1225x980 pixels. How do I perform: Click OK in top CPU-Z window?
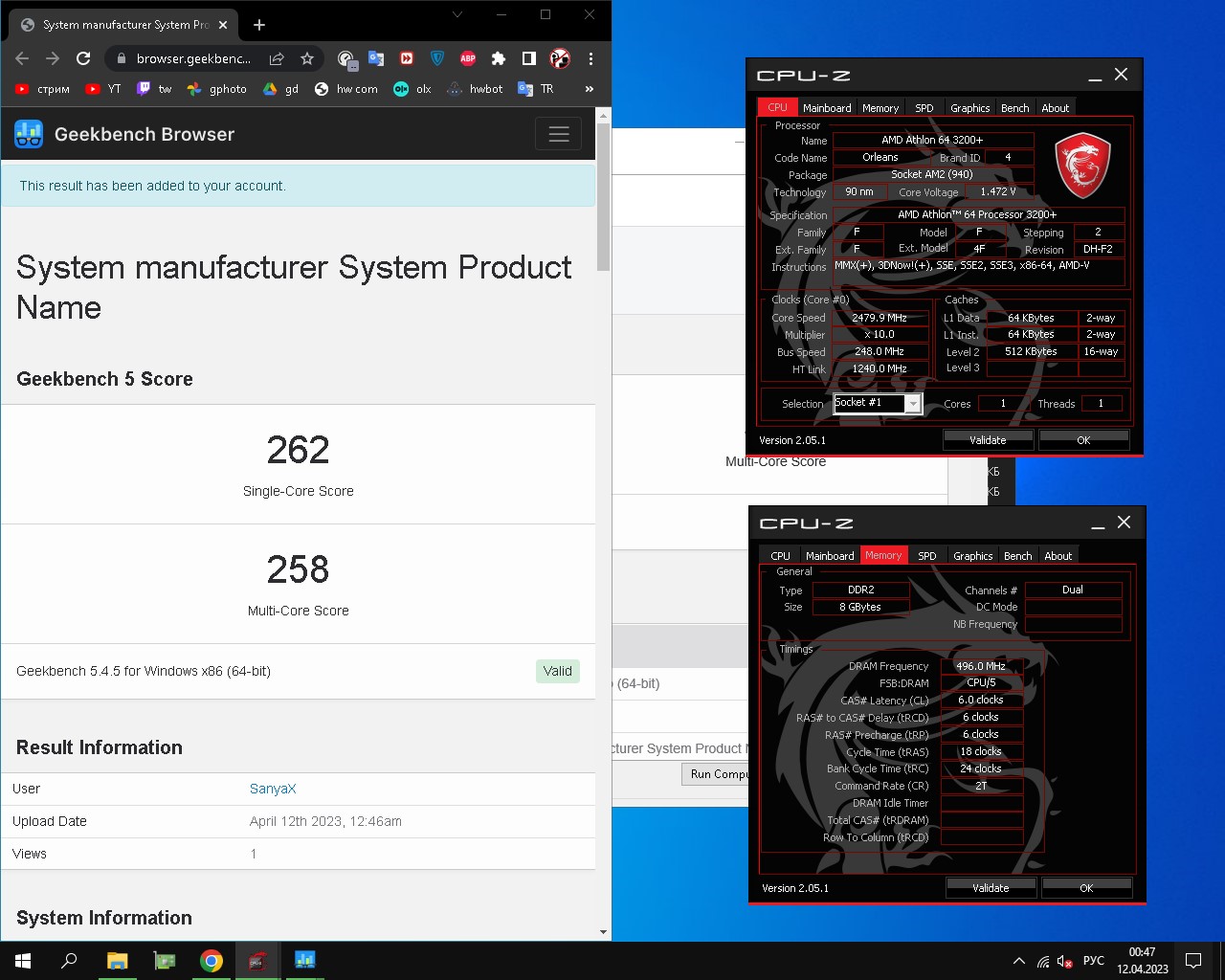pos(1083,440)
